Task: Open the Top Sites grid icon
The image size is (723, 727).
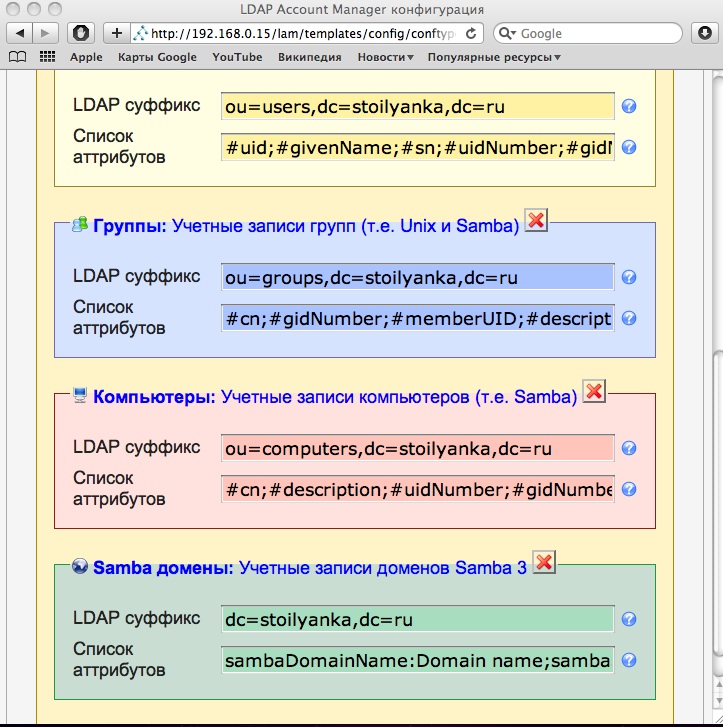Action: (47, 57)
